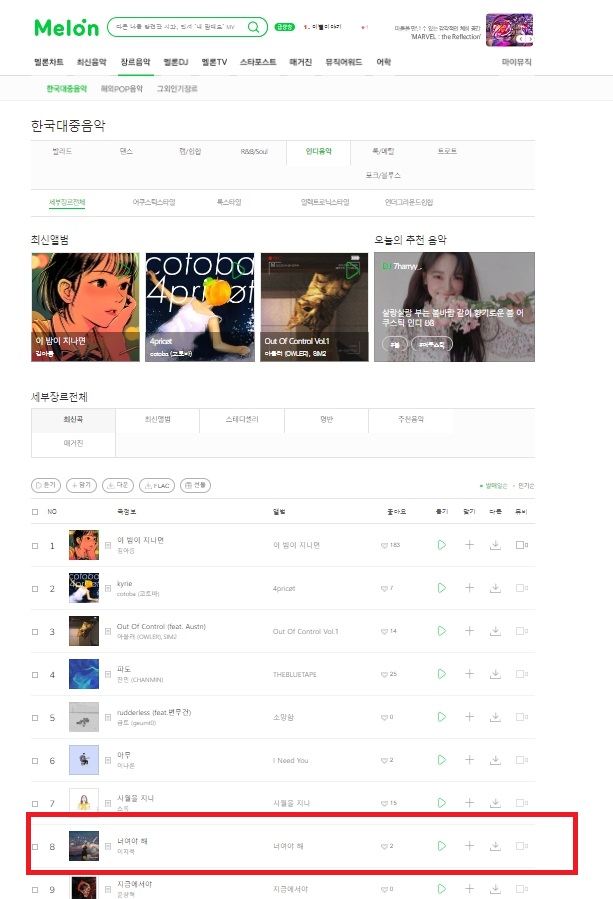Open album THEBLUETAPE in row 4
This screenshot has height=899, width=613.
(295, 675)
